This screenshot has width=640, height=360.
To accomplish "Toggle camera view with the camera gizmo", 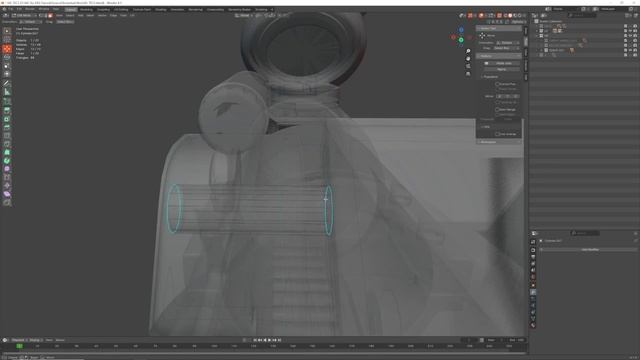I will [x=468, y=66].
